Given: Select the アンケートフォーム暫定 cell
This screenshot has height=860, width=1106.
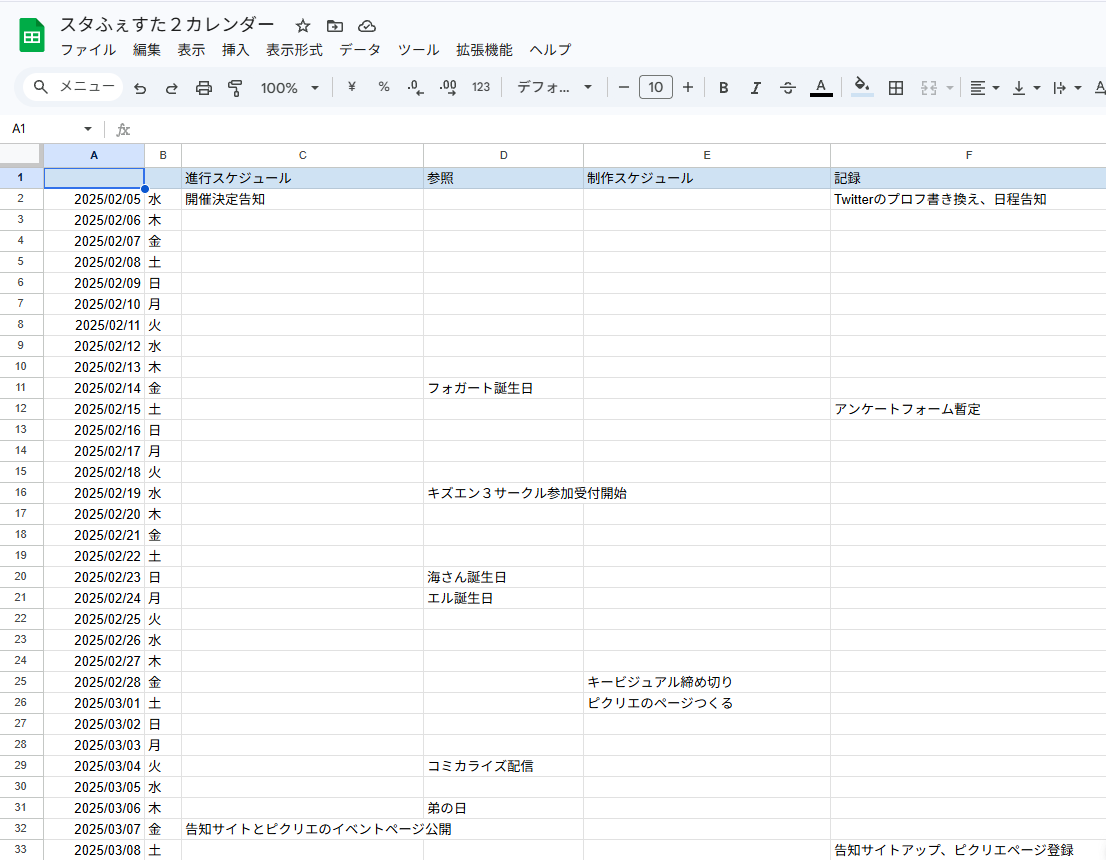Looking at the screenshot, I should pyautogui.click(x=968, y=409).
